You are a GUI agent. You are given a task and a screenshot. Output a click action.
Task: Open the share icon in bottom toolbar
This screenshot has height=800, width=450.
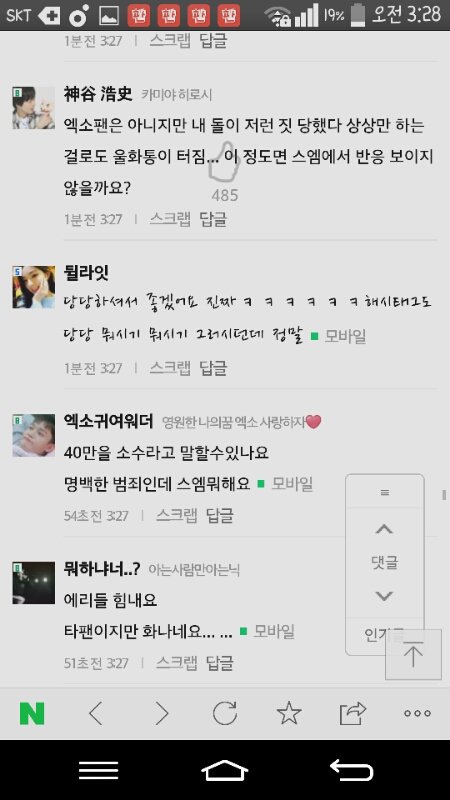(353, 713)
